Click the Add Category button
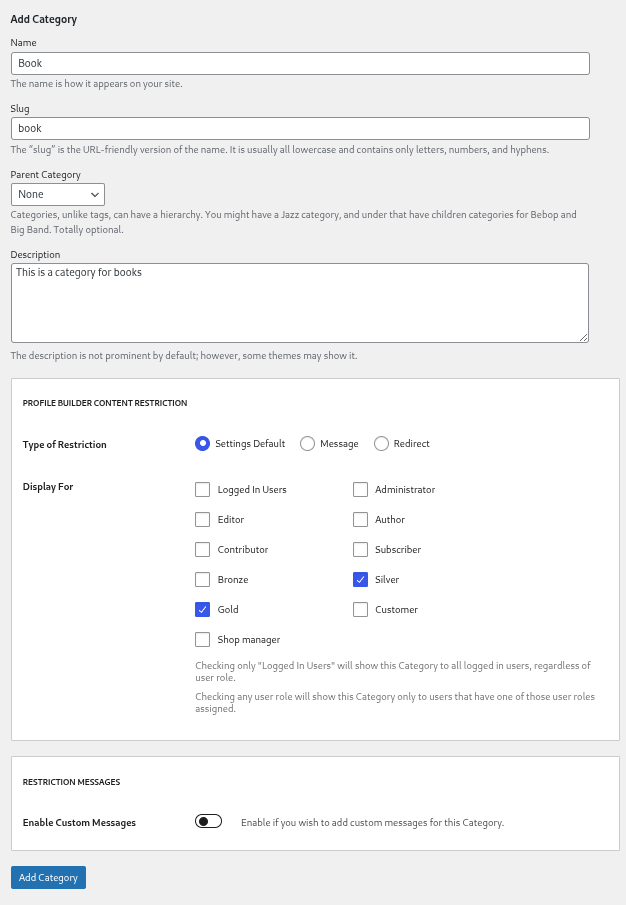The image size is (626, 905). [48, 877]
